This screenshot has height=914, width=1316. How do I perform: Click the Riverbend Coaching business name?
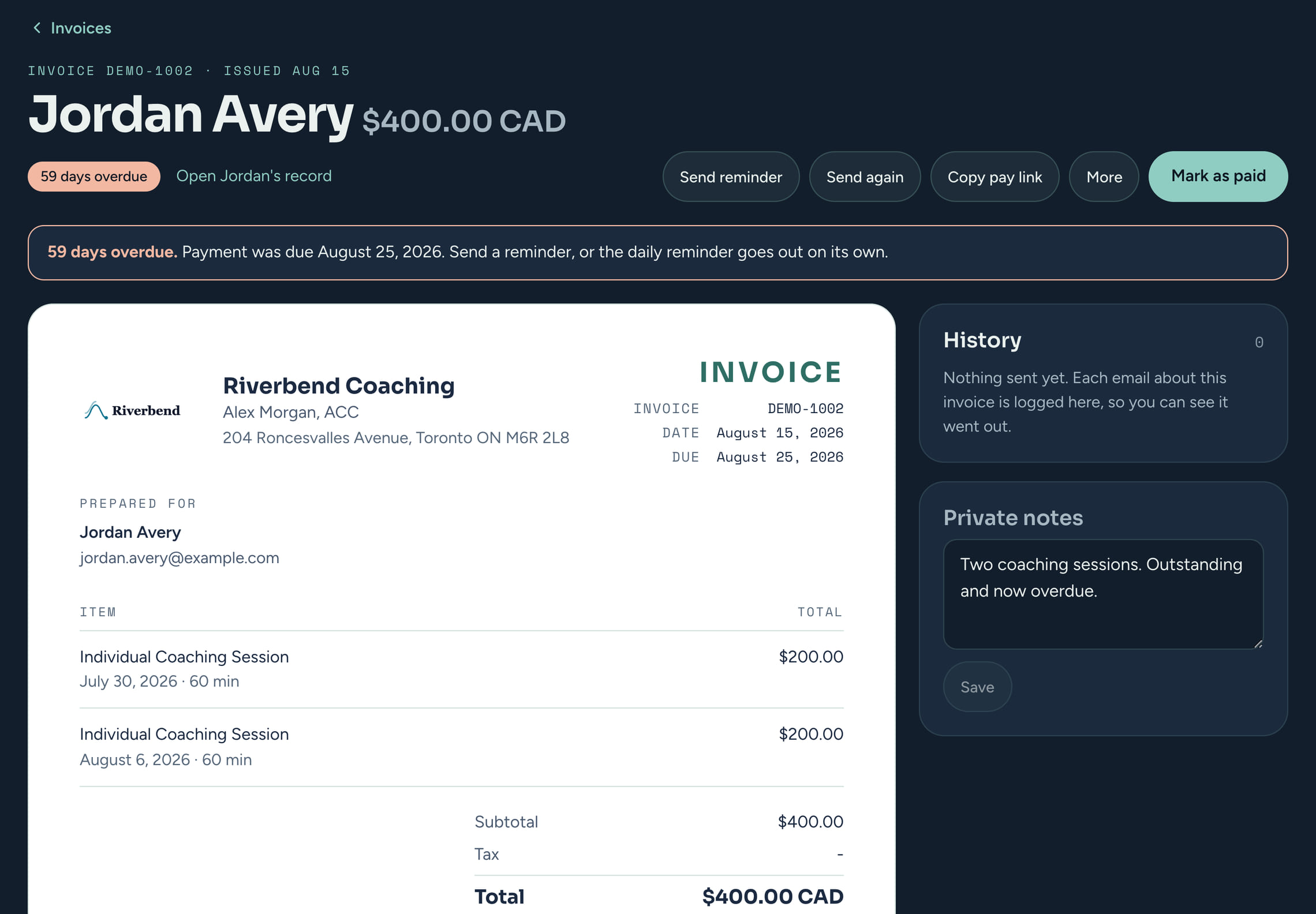[339, 385]
